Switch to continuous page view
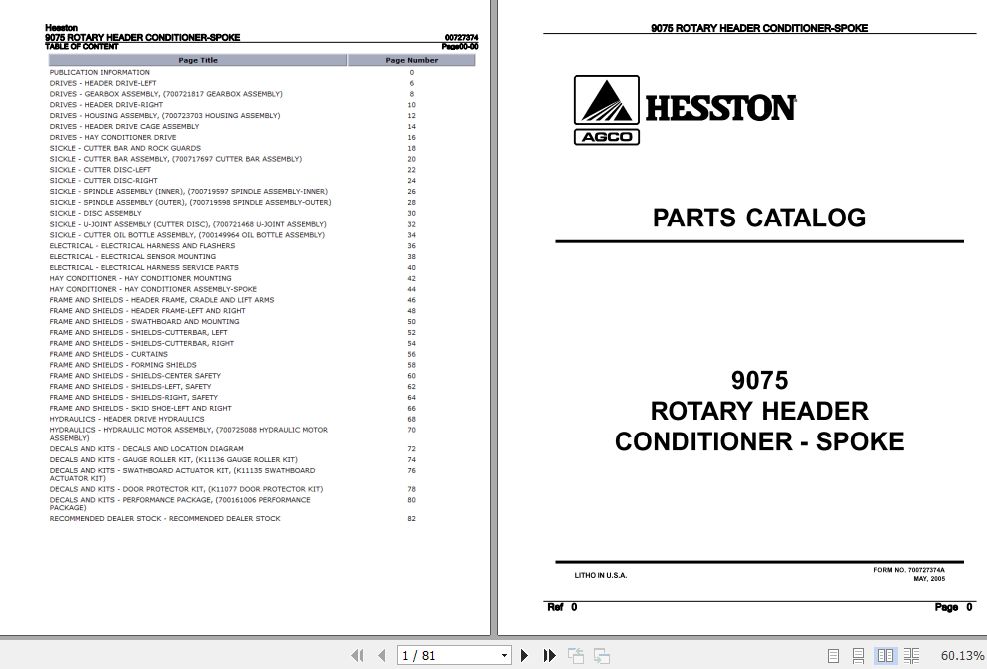987x669 pixels. tap(858, 655)
